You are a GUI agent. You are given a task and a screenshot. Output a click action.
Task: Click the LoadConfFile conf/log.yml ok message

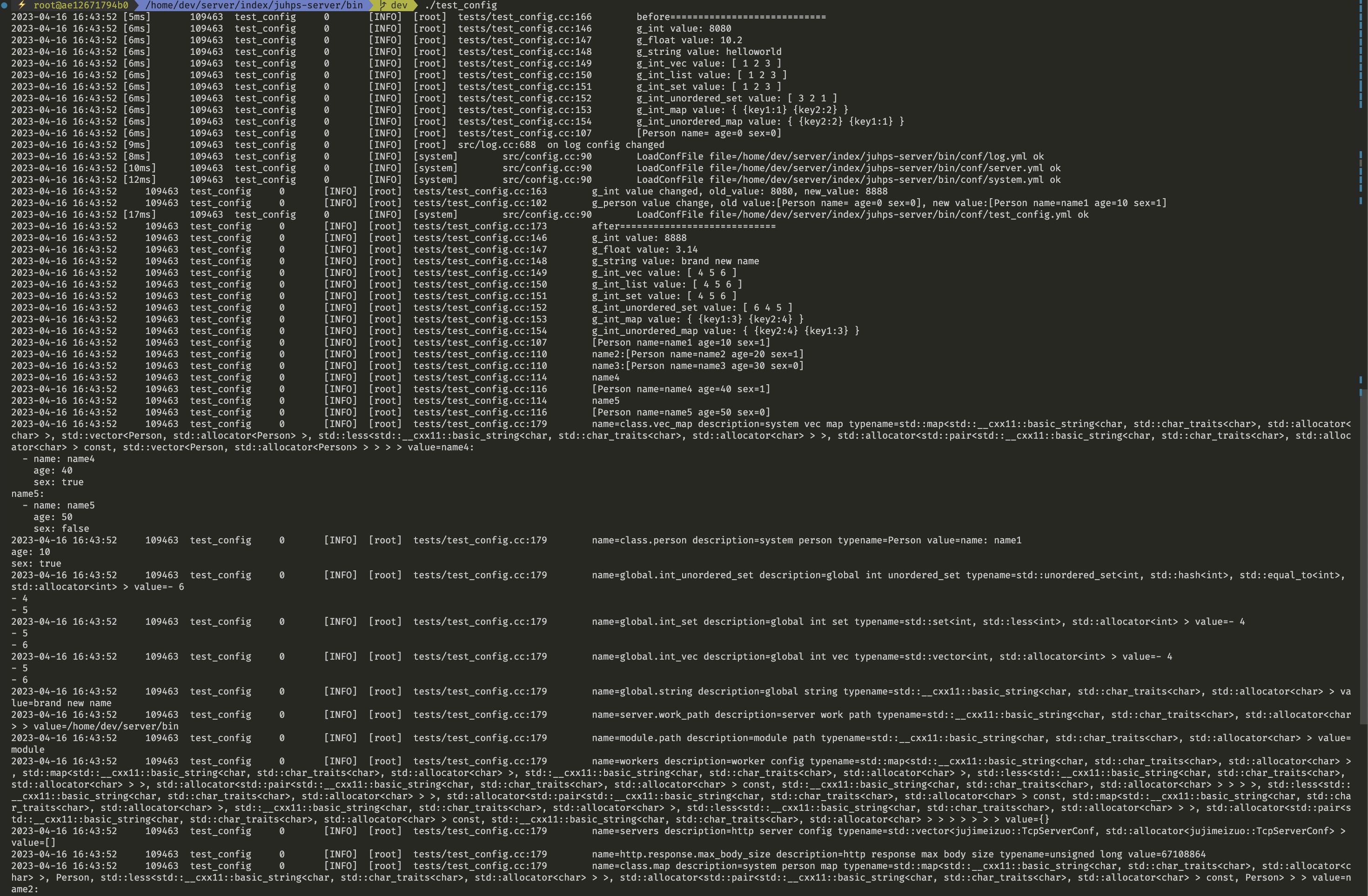pos(840,156)
